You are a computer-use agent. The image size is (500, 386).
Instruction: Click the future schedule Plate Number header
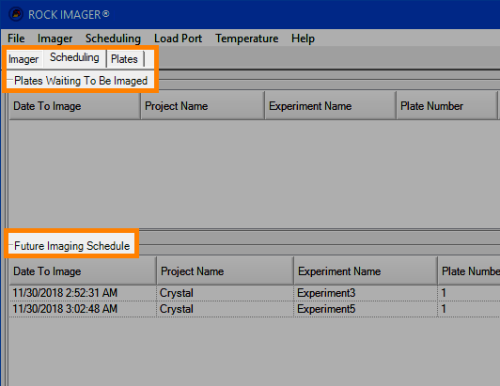click(469, 271)
